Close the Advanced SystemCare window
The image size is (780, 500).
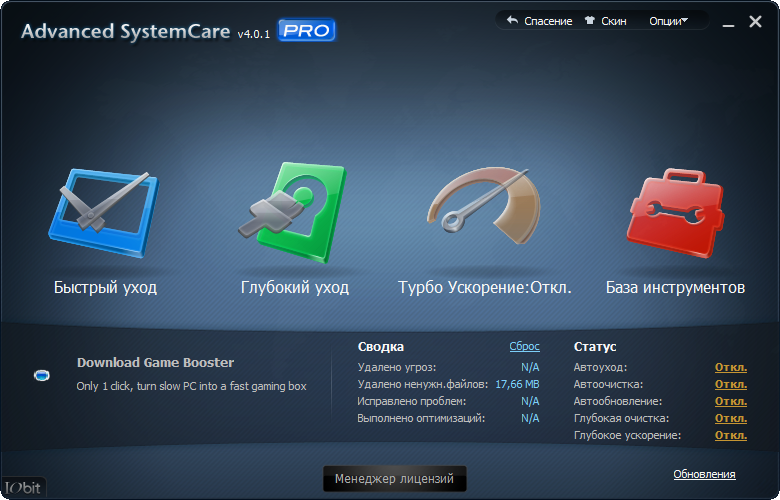point(755,21)
